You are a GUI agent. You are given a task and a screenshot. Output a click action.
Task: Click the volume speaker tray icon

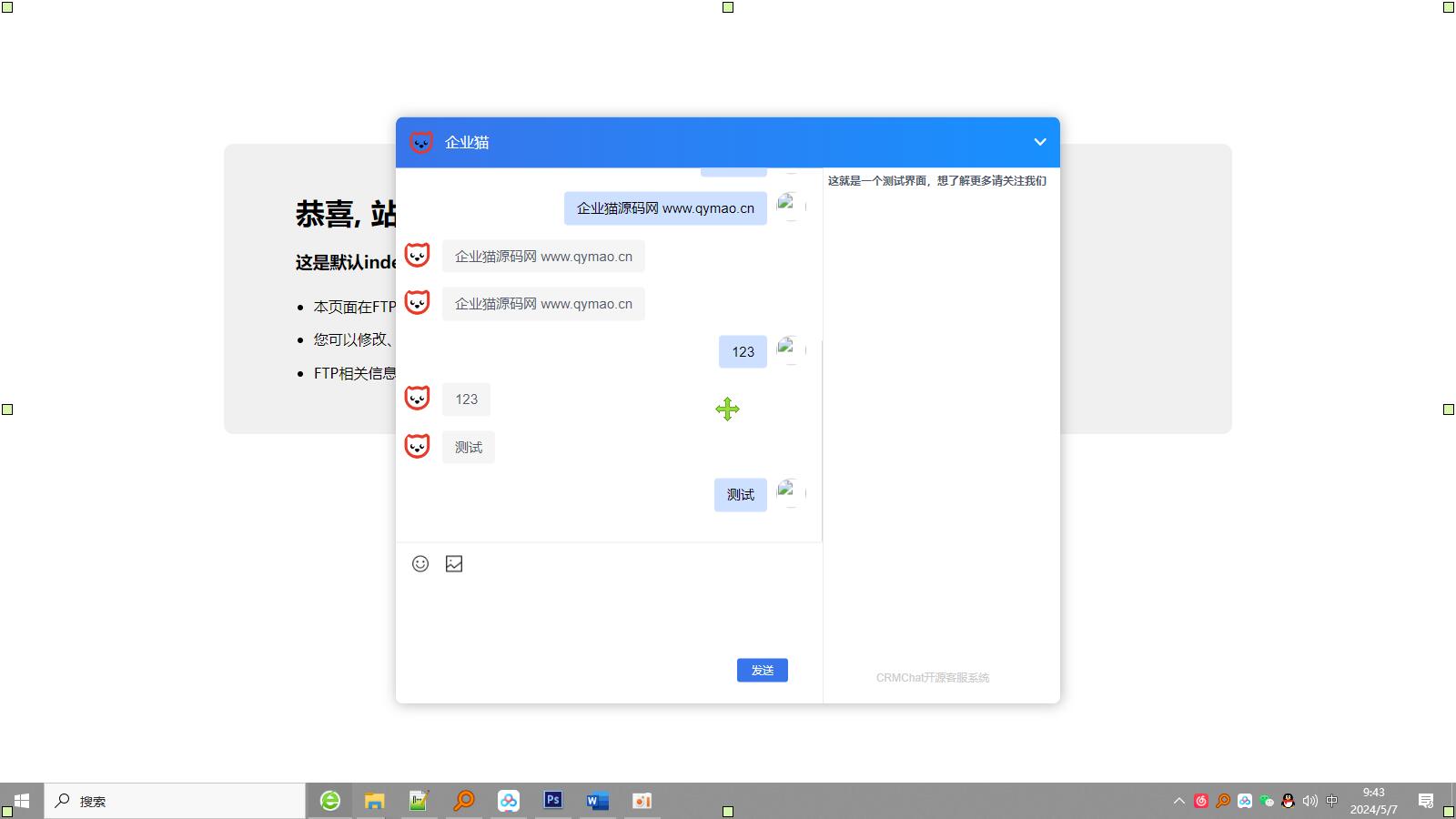pos(1309,801)
